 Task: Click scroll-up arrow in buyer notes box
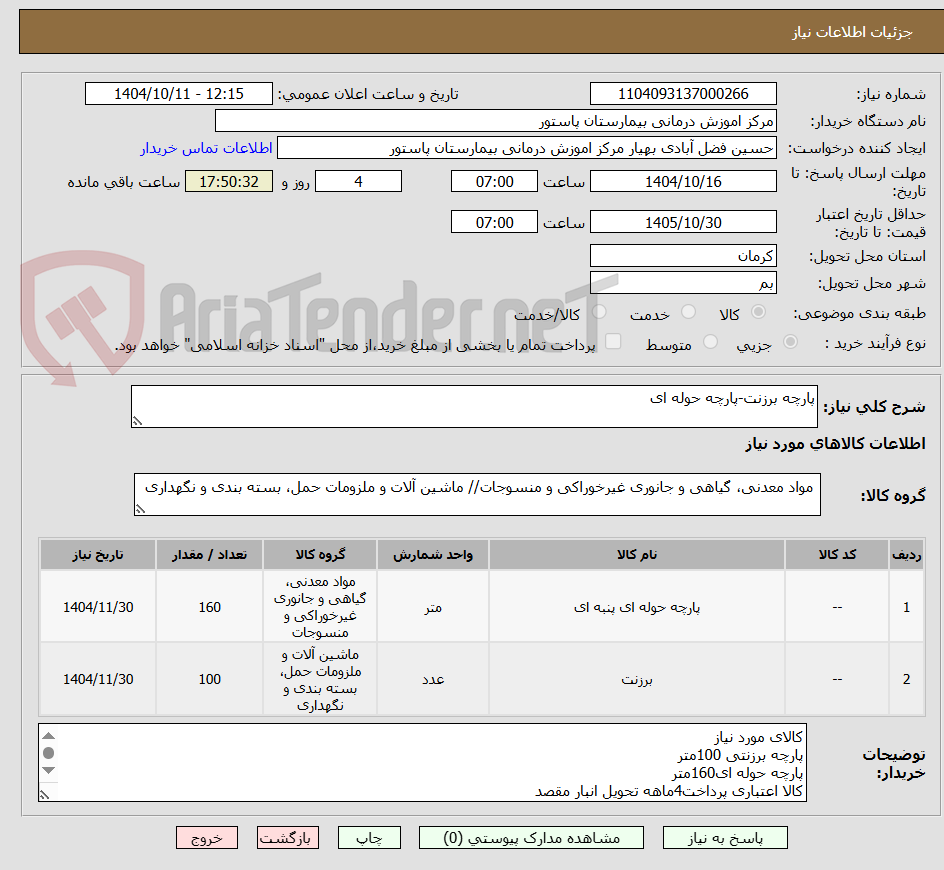tap(49, 736)
